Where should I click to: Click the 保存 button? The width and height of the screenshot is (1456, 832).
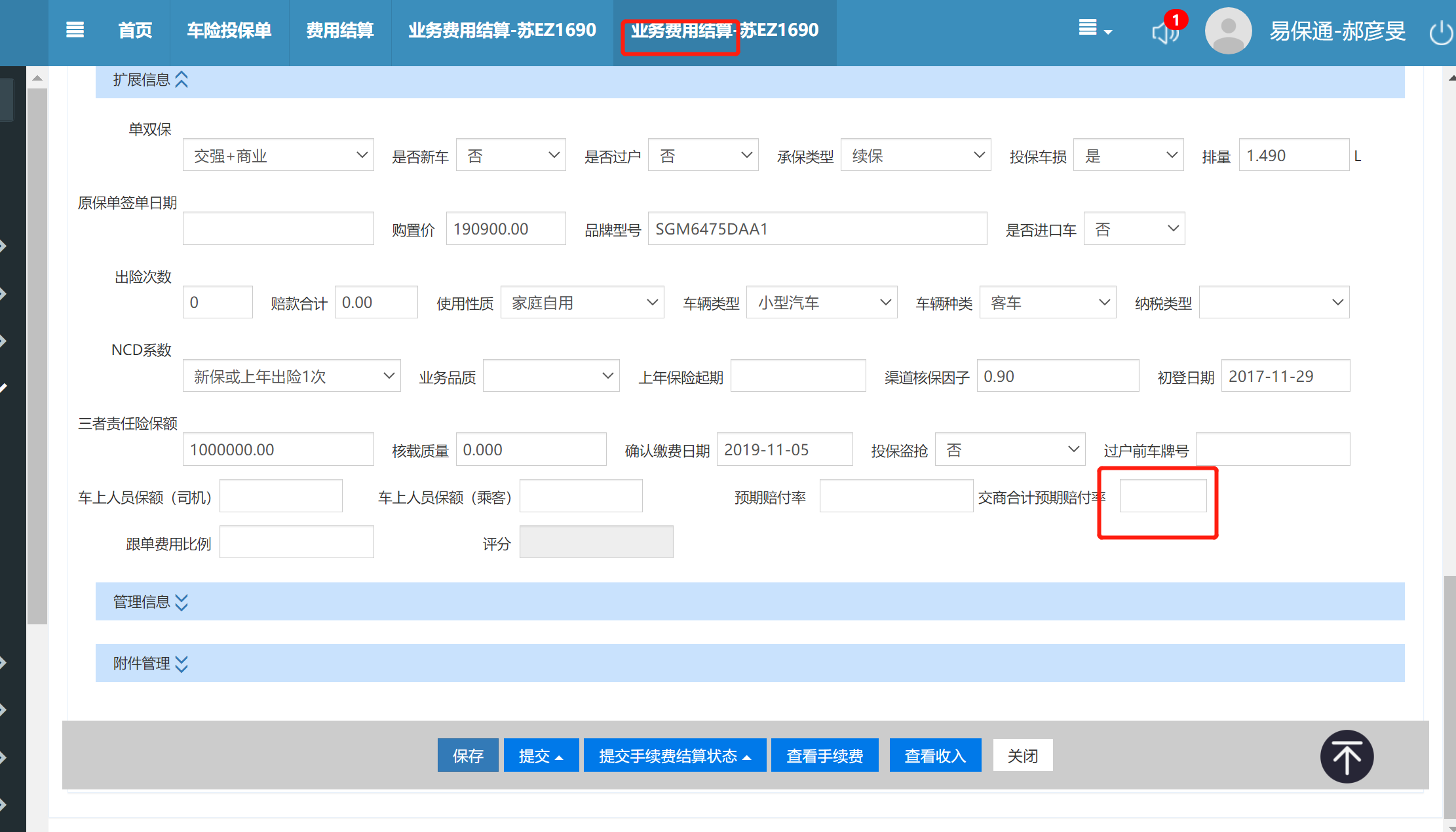pos(467,755)
